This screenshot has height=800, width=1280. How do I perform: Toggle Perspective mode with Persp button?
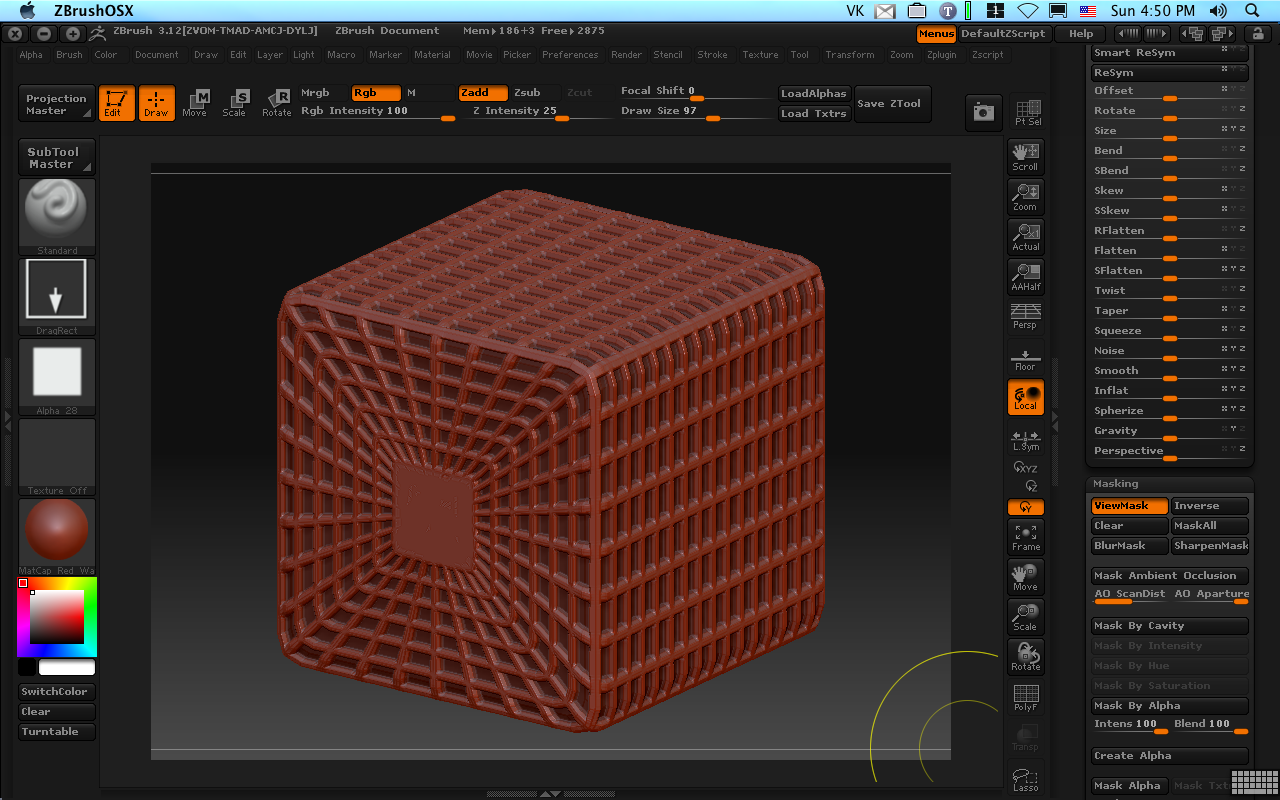1025,317
